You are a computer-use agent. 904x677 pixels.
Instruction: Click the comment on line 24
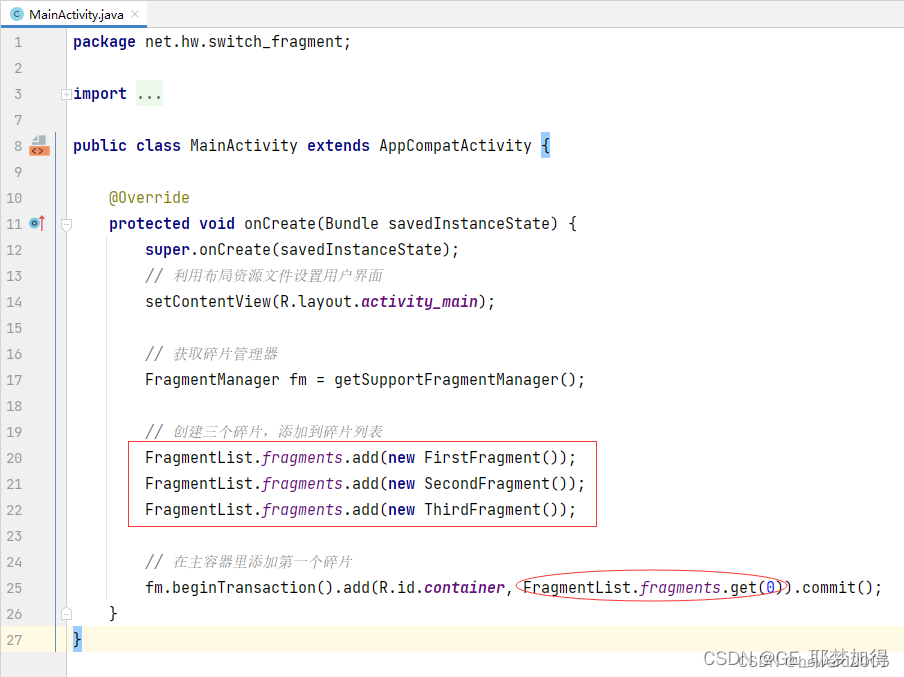coord(249,562)
